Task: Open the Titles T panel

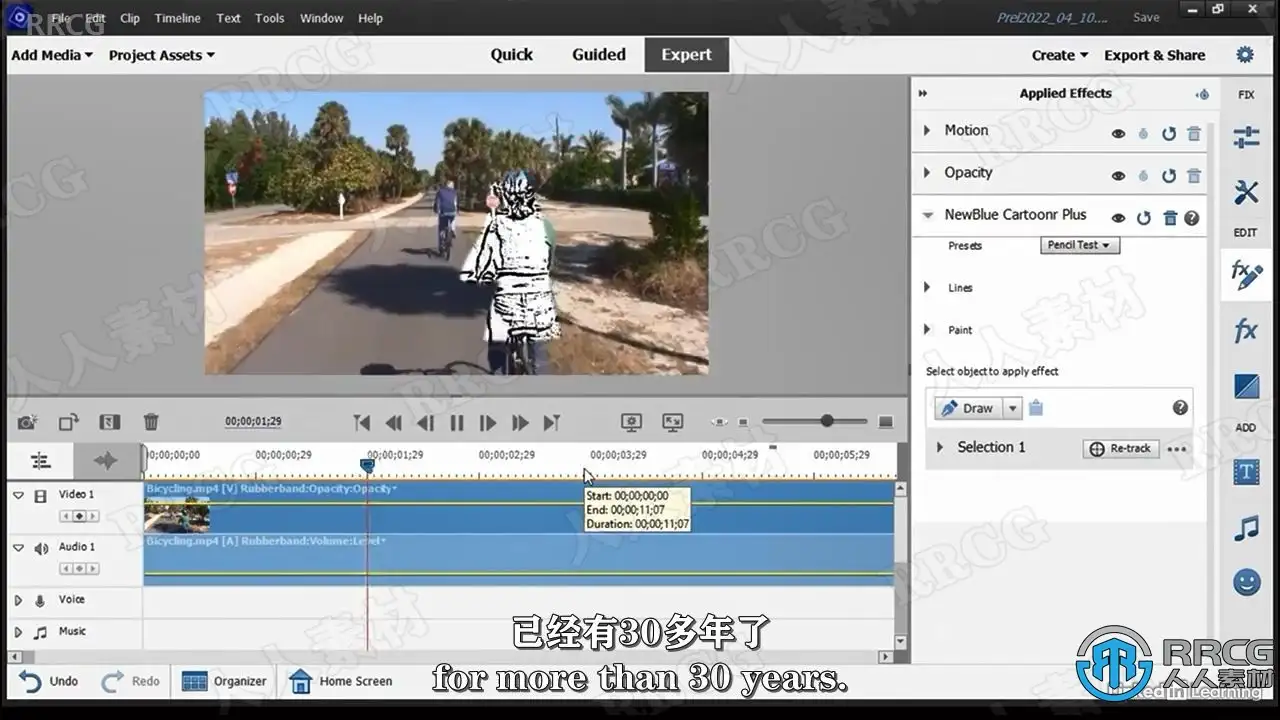Action: click(1246, 471)
